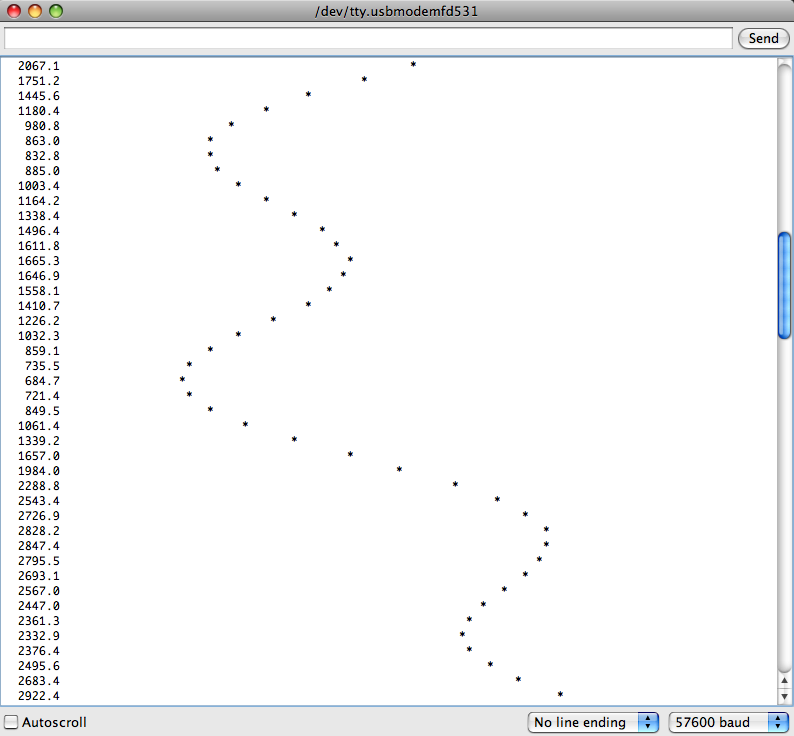Screen dimensions: 794x736
Task: Select the value 2376.4
Action: pos(38,651)
